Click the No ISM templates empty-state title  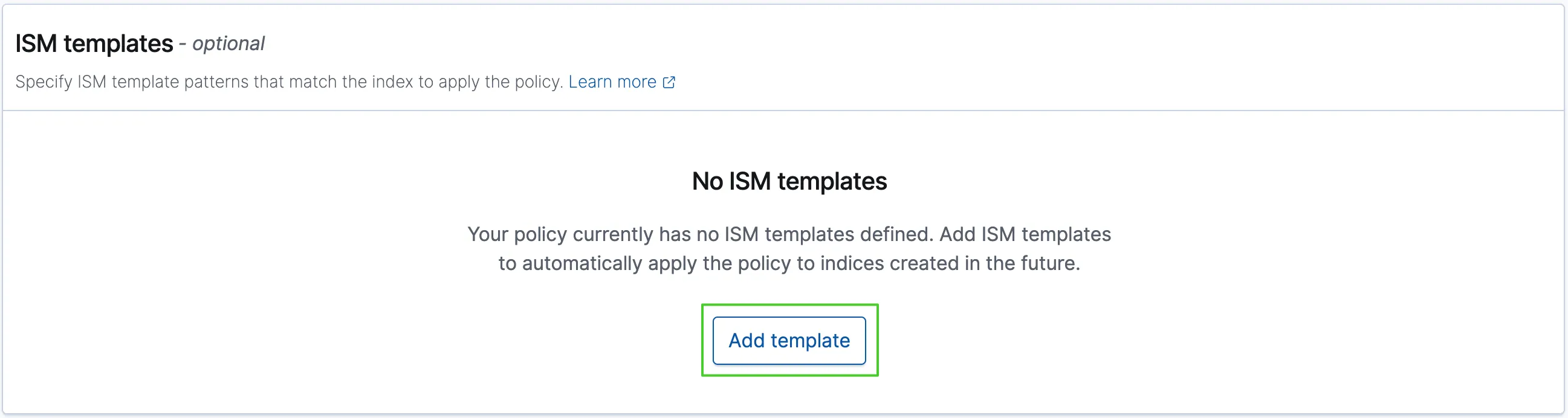789,181
